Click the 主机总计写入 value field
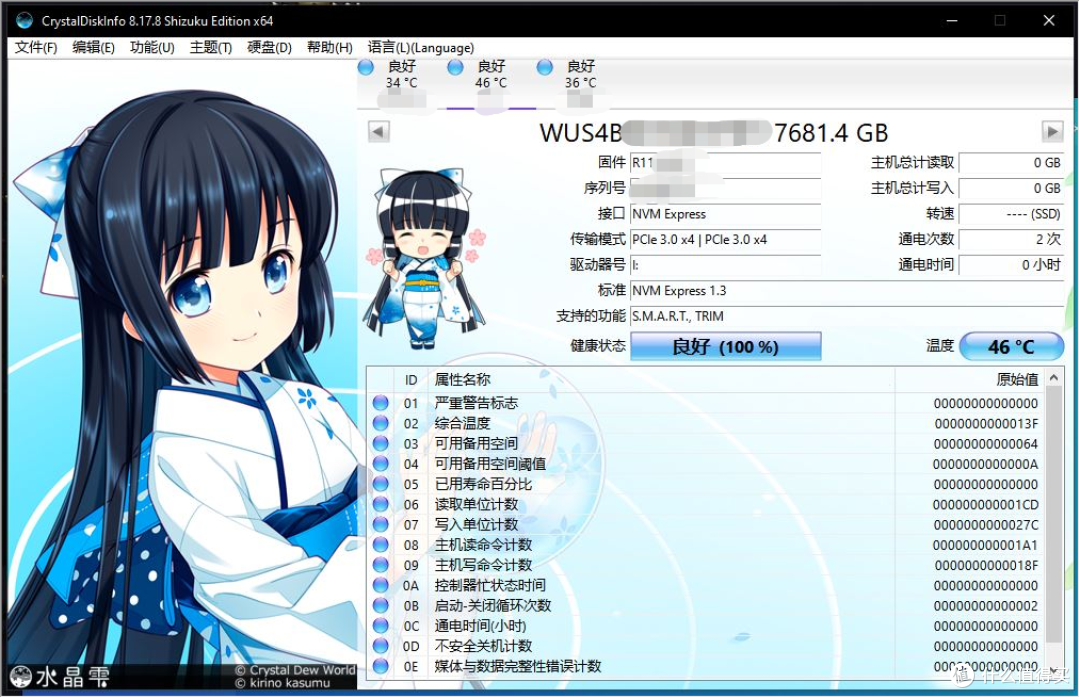 click(1011, 188)
